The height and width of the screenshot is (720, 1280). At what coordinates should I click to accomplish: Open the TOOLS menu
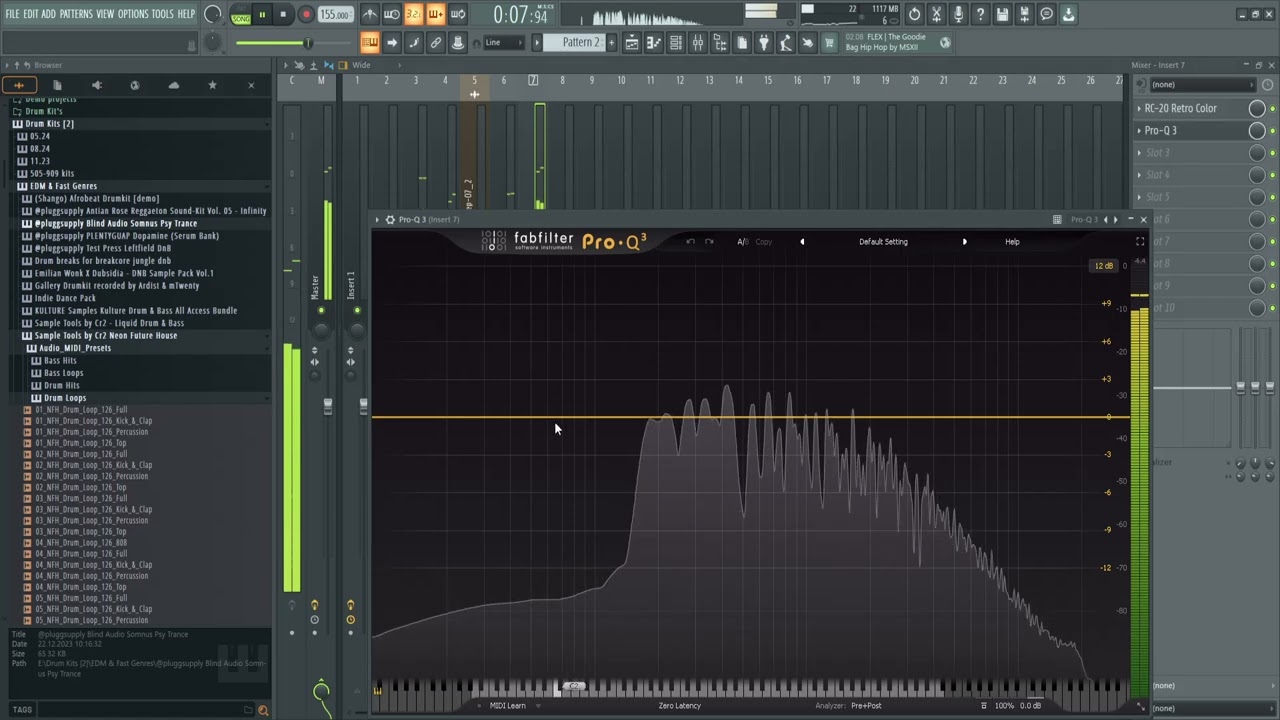(x=162, y=14)
